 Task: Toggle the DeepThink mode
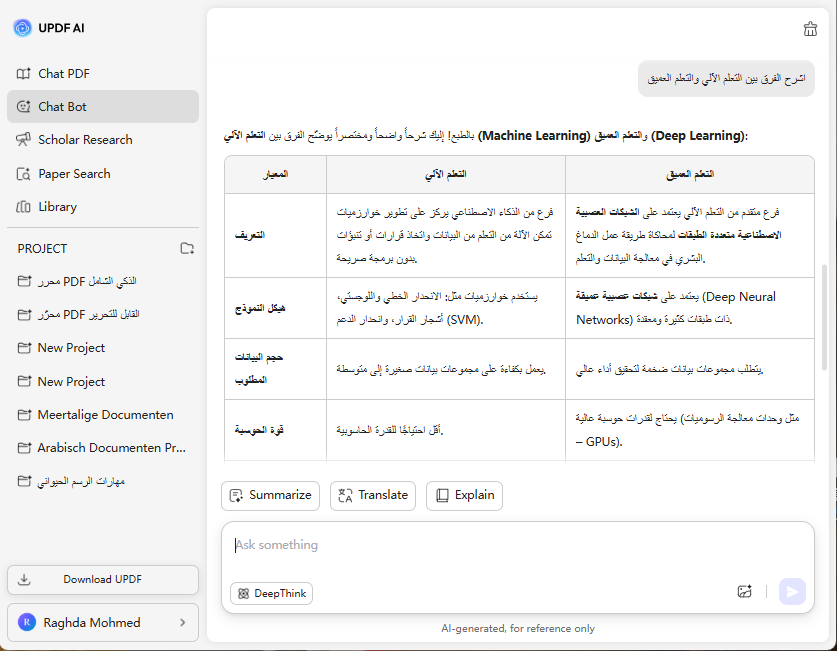(271, 593)
